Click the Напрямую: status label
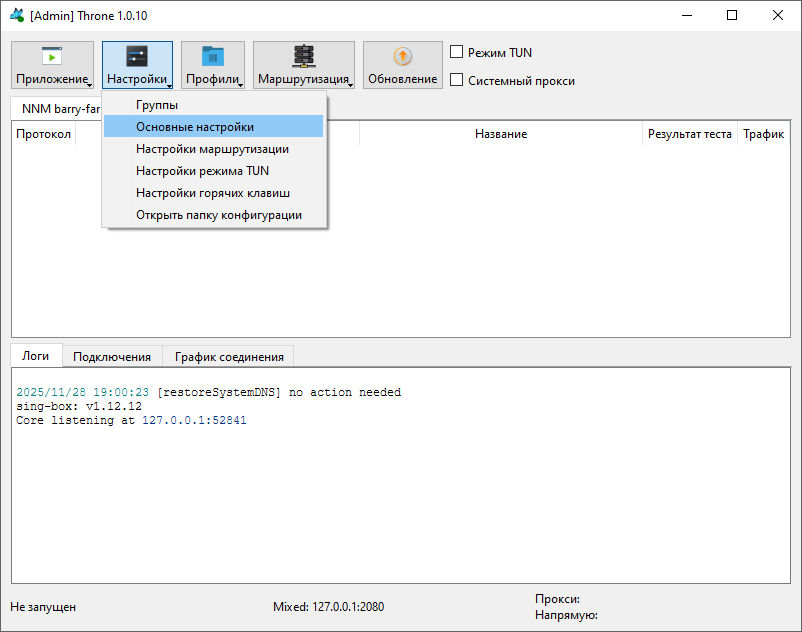 tap(566, 615)
